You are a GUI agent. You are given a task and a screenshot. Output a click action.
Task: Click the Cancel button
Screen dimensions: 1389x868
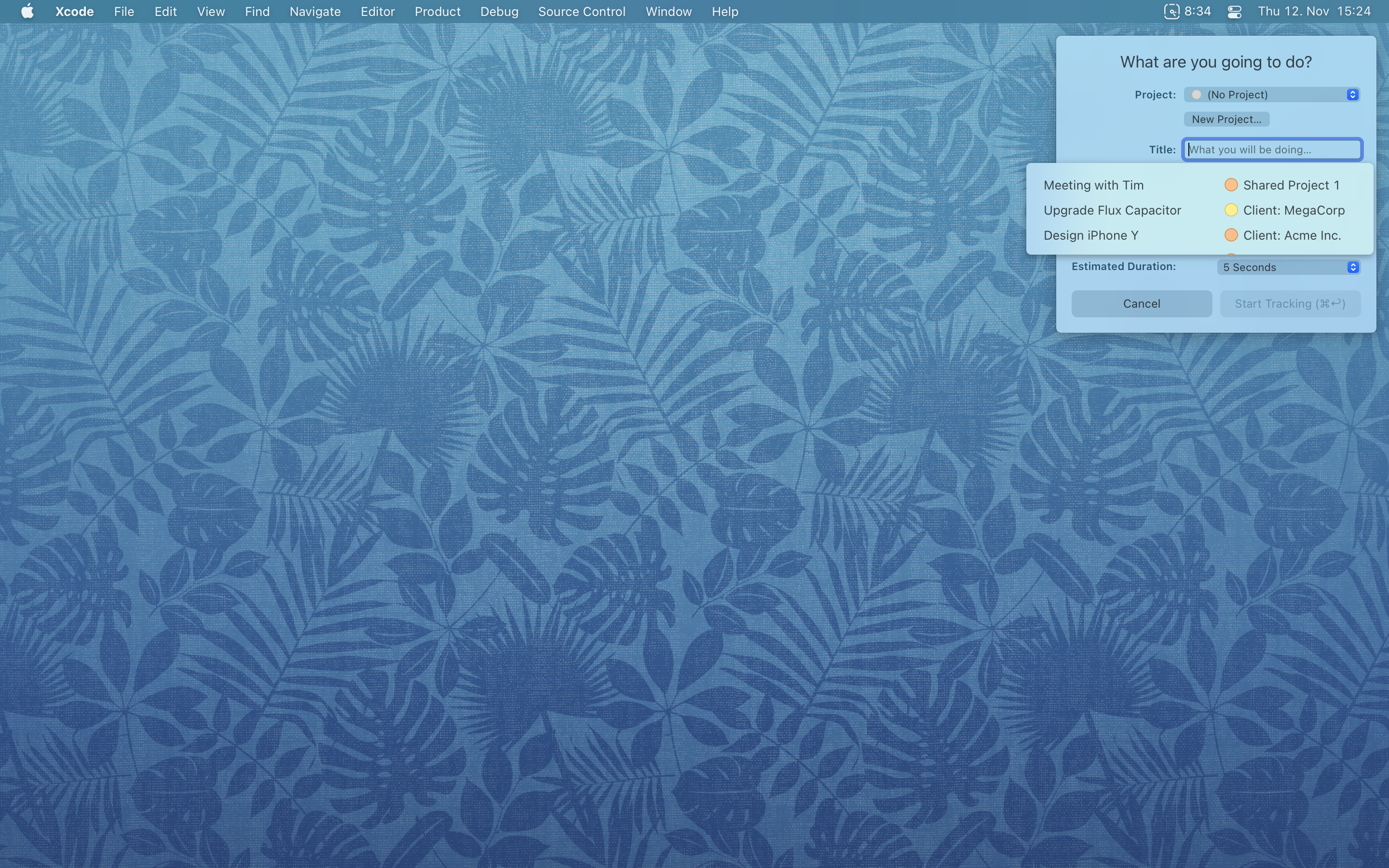pyautogui.click(x=1141, y=304)
